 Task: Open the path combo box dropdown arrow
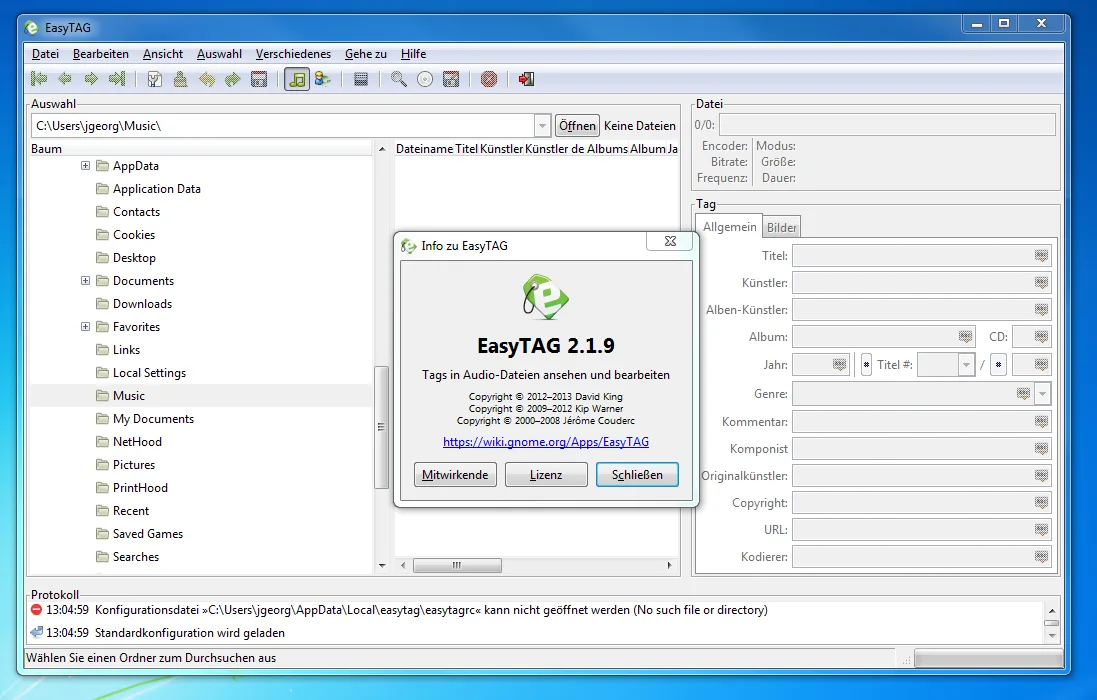coord(542,126)
